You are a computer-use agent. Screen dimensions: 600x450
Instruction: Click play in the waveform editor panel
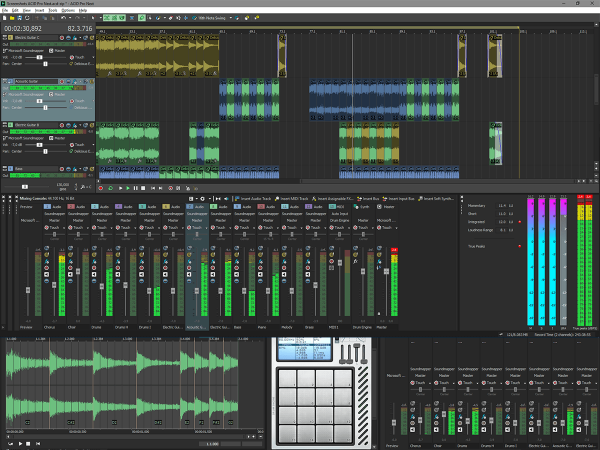pyautogui.click(x=20, y=443)
